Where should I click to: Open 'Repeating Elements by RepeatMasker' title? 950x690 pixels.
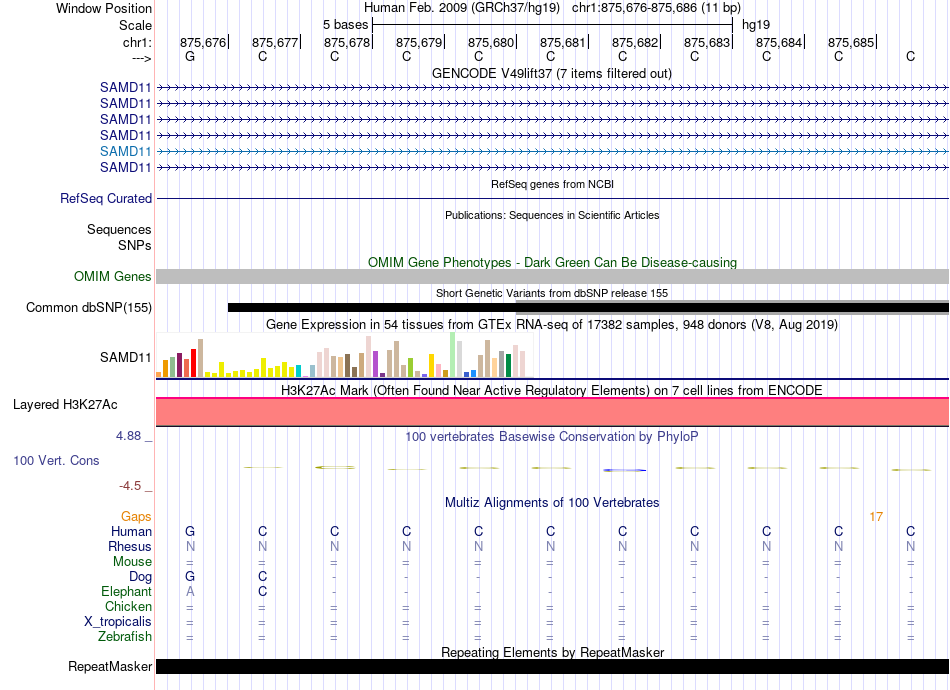tap(552, 652)
